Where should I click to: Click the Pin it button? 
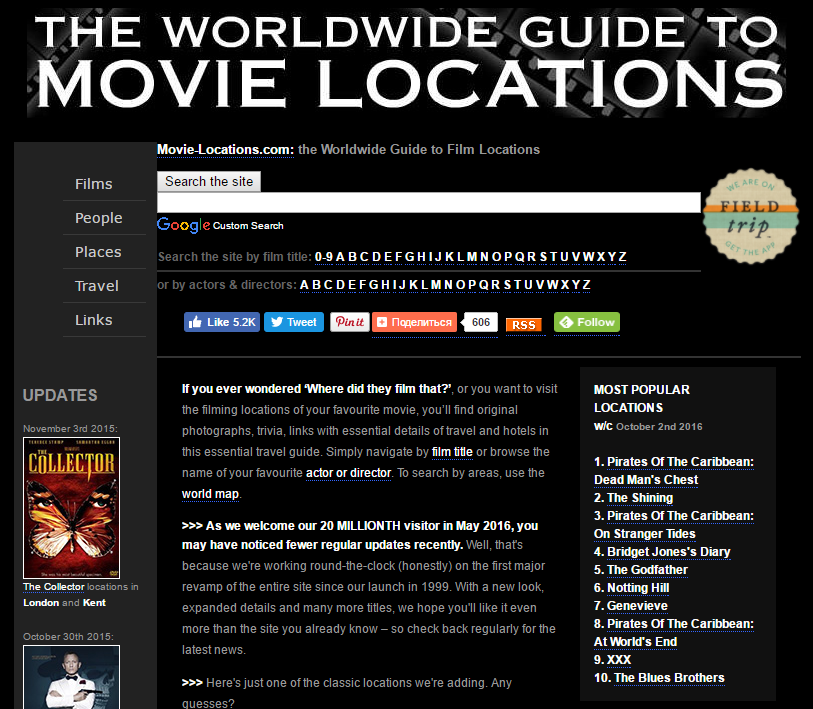349,322
